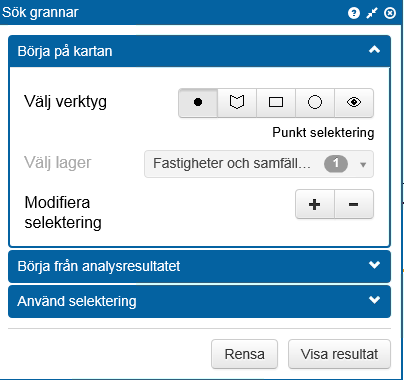The height and width of the screenshot is (380, 404).
Task: Collapse the Börja på kartan section
Action: pyautogui.click(x=199, y=51)
